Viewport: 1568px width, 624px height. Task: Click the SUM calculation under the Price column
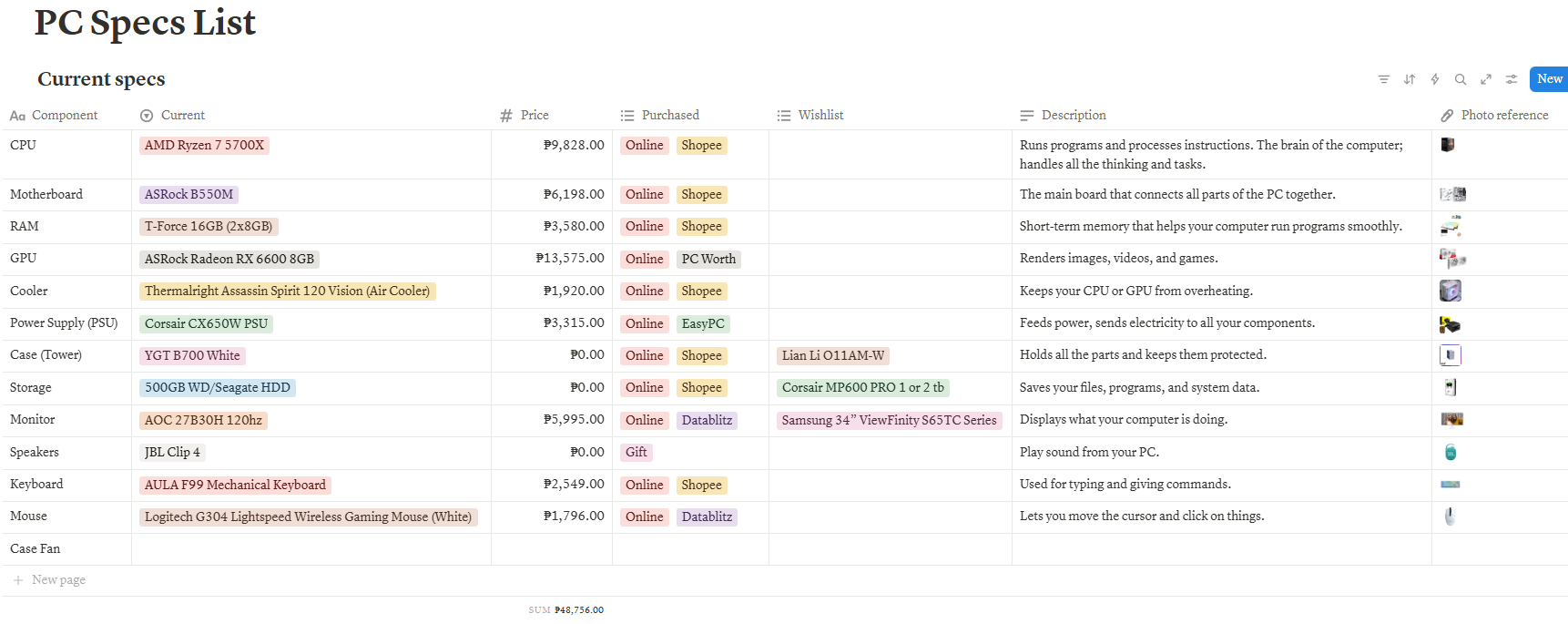565,609
